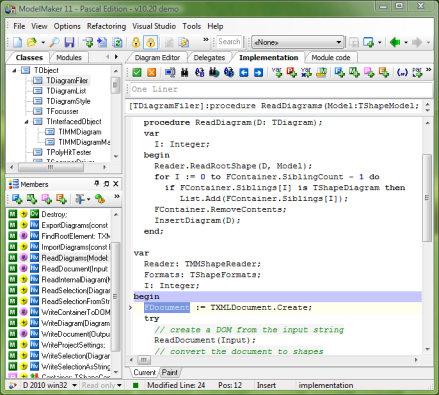Toggle the highlighted unlock padlock button
The width and height of the screenshot is (439, 395).
[x=150, y=42]
